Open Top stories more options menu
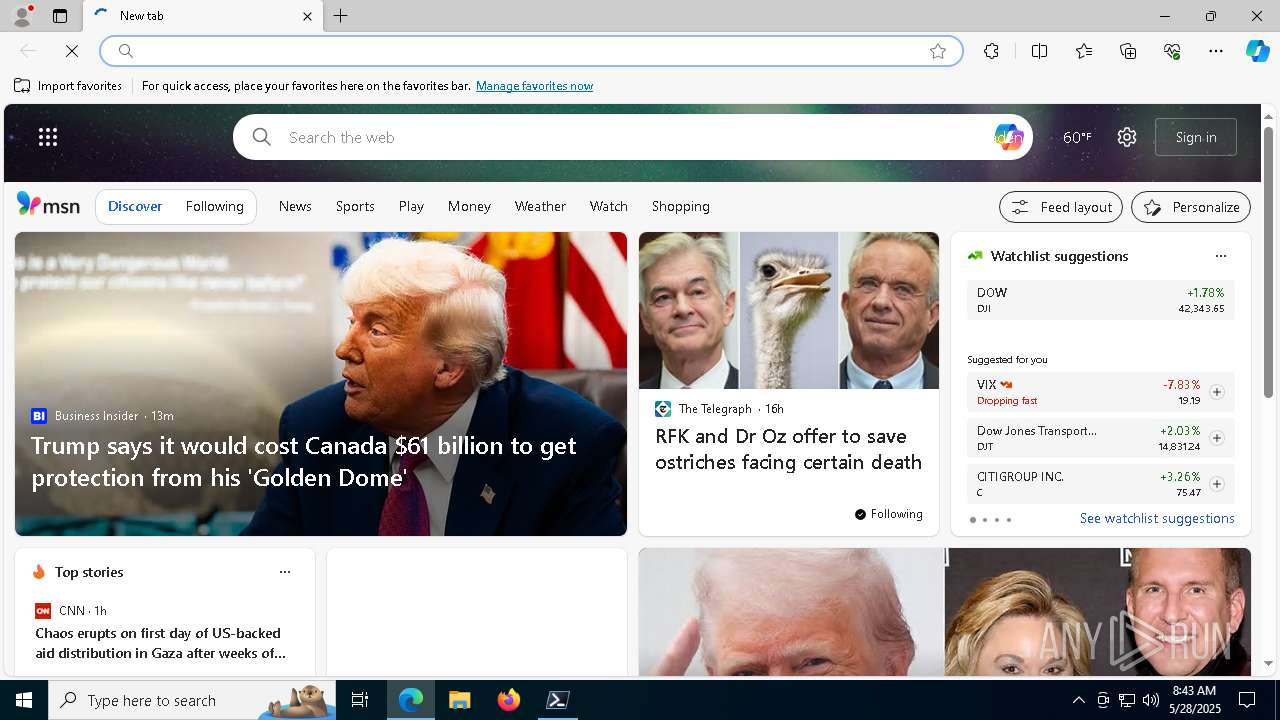 [x=284, y=572]
